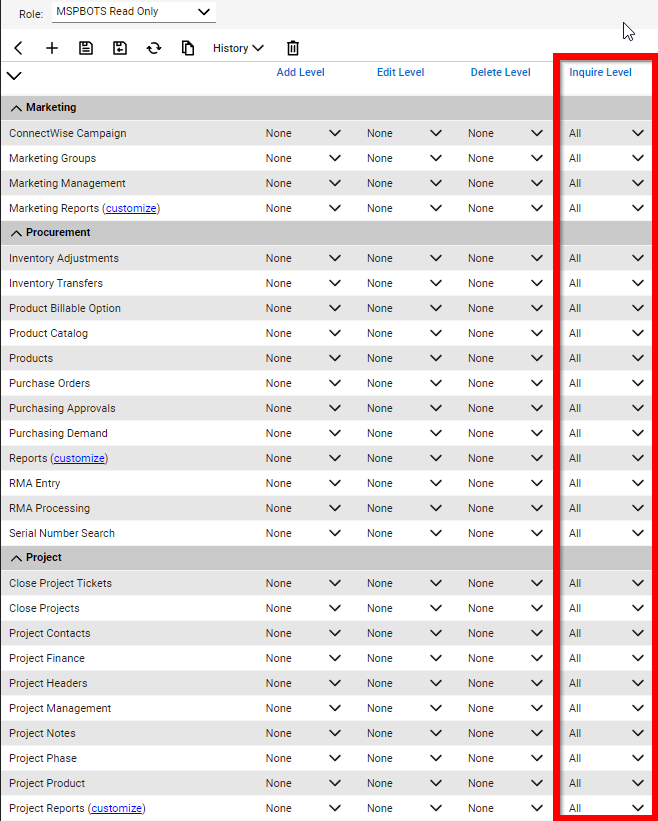Click the back arrow icon in toolbar
658x821 pixels.
click(x=18, y=48)
